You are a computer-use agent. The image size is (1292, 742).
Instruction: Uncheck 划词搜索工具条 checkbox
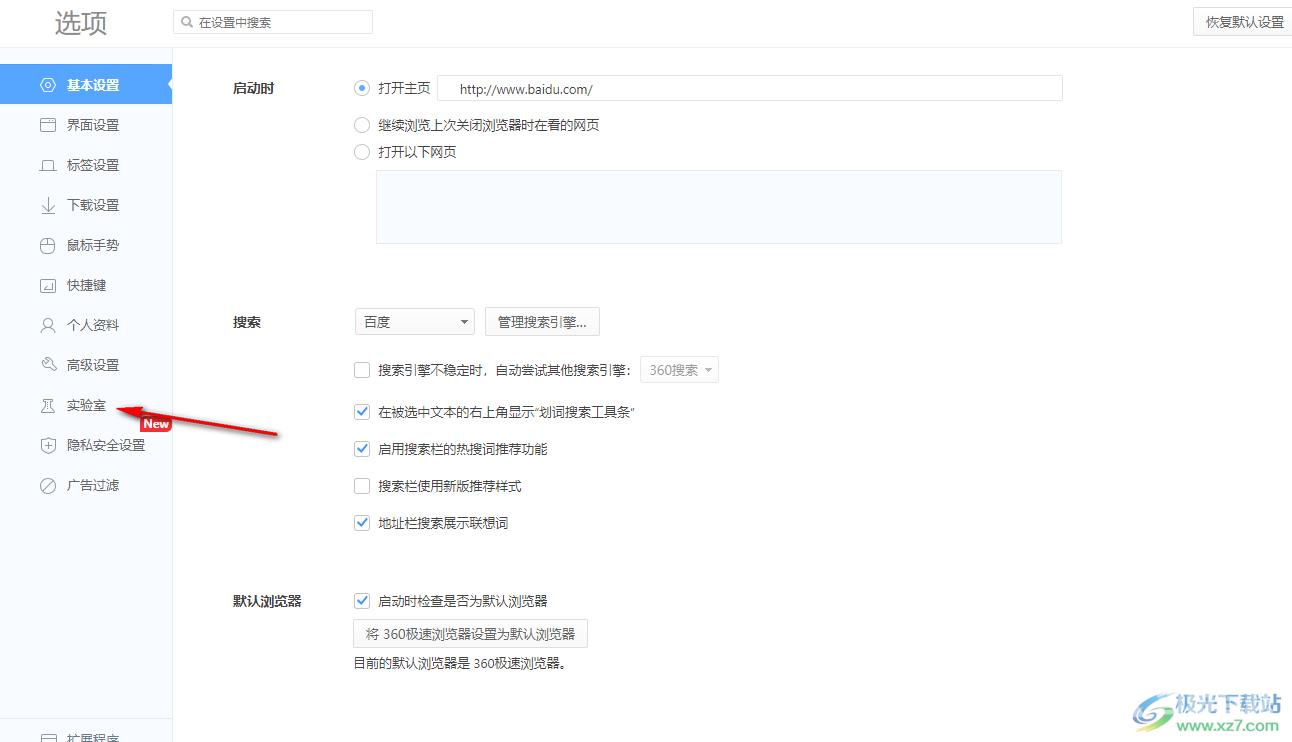point(362,411)
